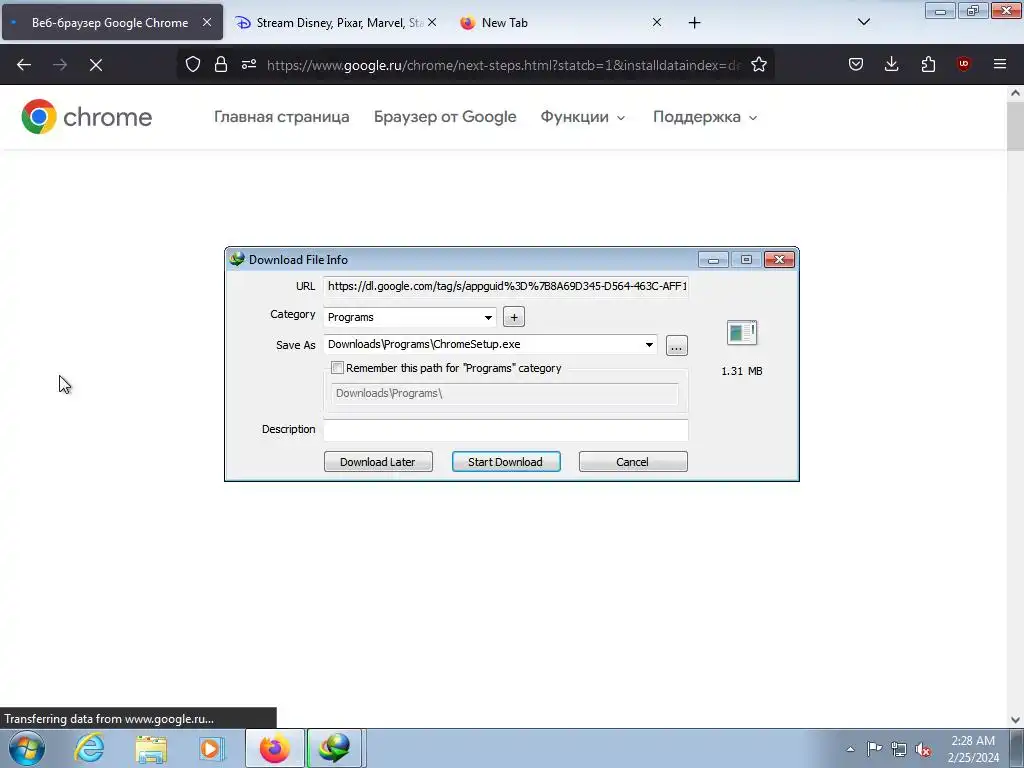
Task: Open the Save As path dropdown arrow
Action: pyautogui.click(x=649, y=345)
